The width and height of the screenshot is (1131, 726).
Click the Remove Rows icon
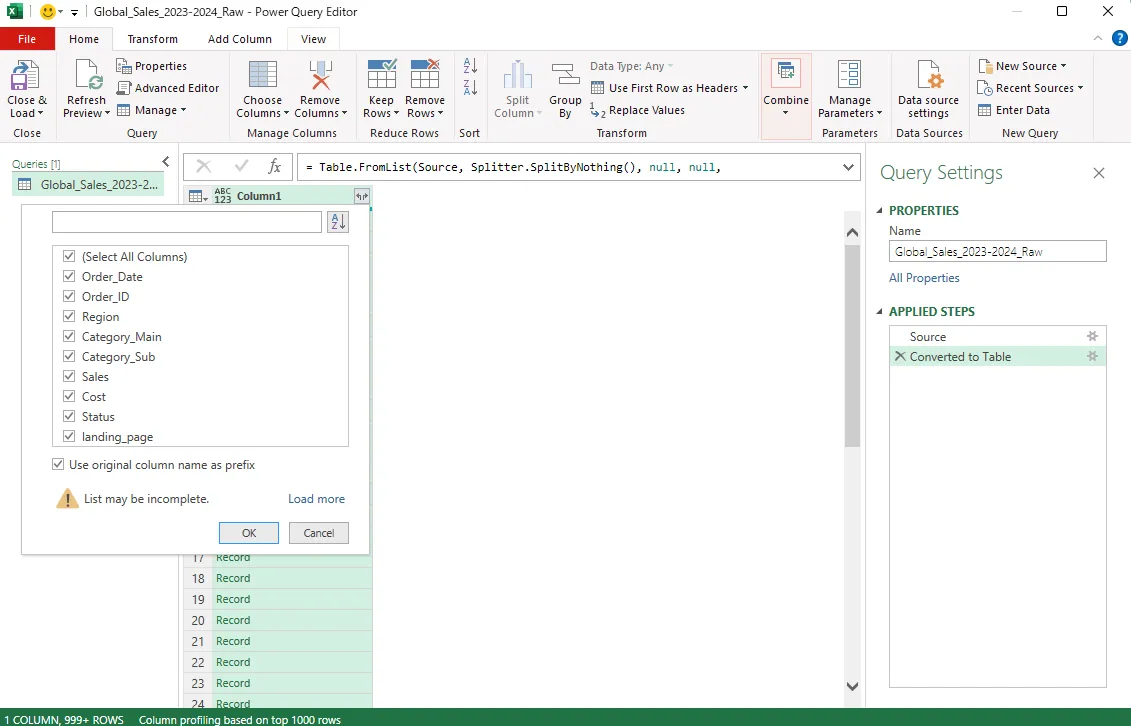coord(425,74)
